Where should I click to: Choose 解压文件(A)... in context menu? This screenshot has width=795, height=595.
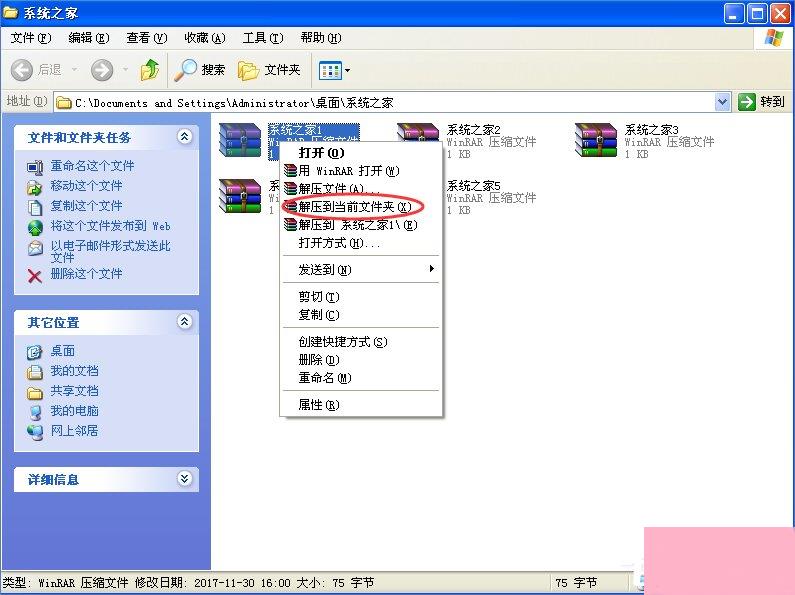(x=361, y=189)
